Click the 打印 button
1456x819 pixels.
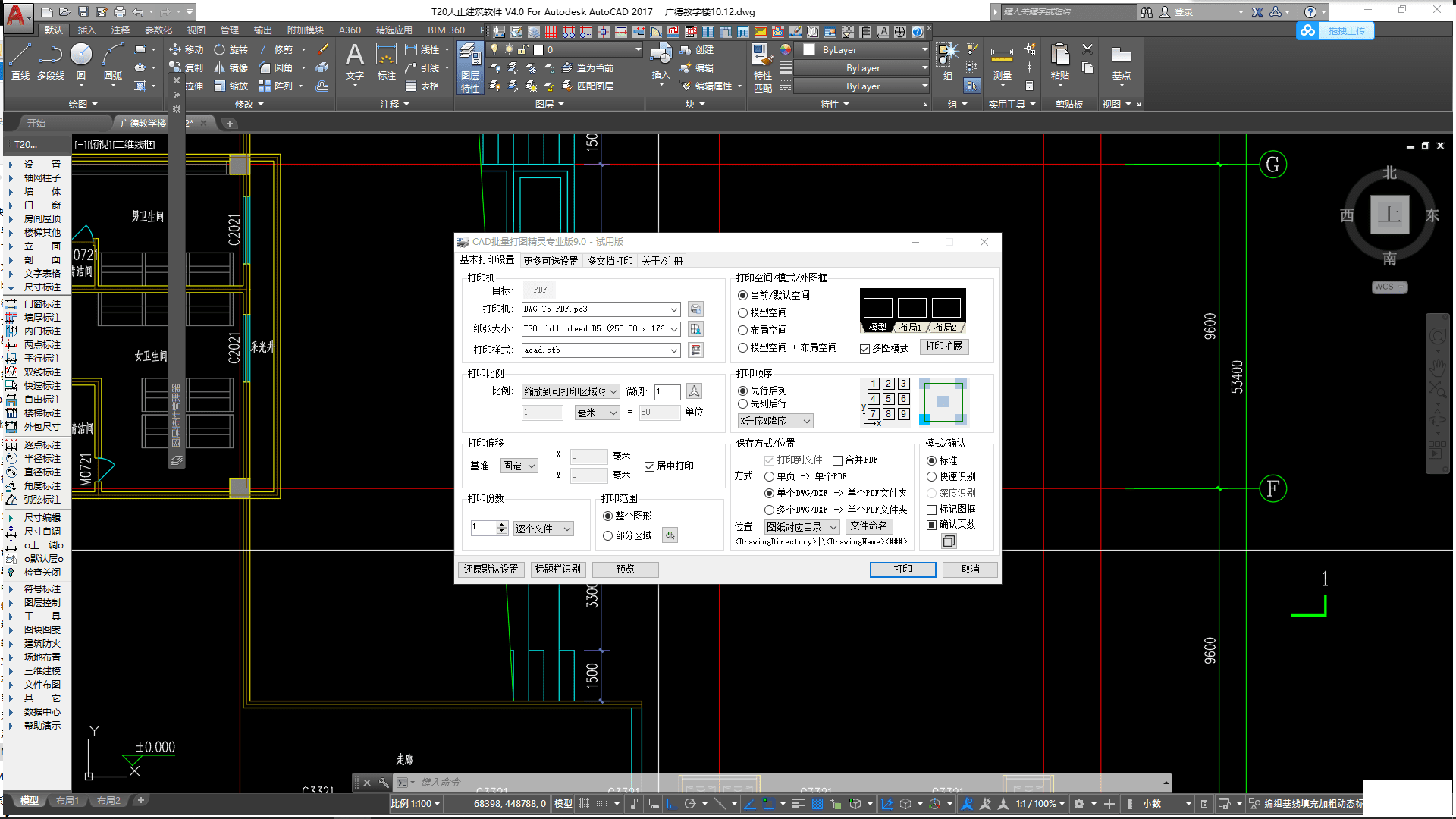pos(902,569)
